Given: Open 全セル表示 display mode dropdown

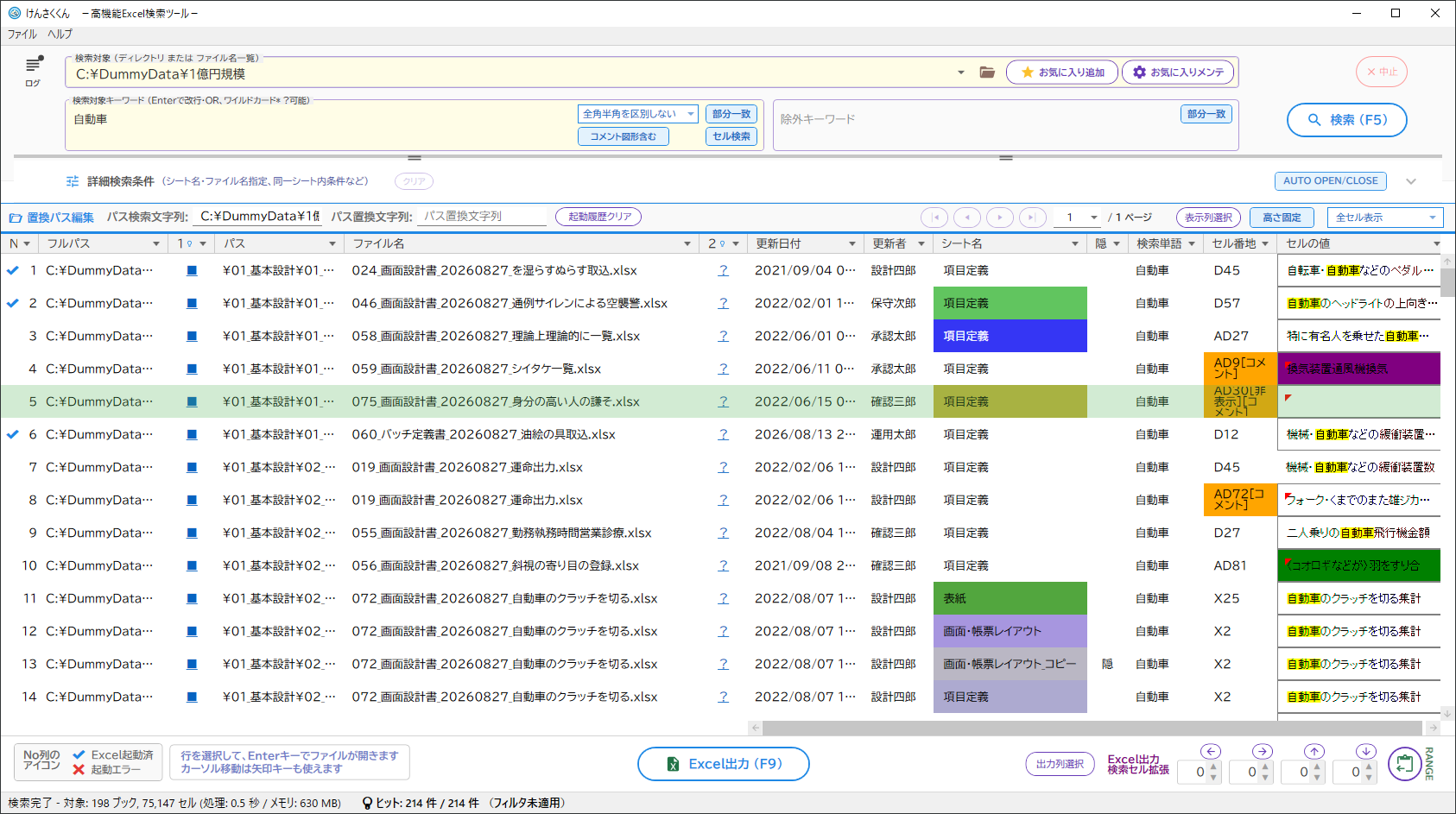Looking at the screenshot, I should [x=1384, y=218].
